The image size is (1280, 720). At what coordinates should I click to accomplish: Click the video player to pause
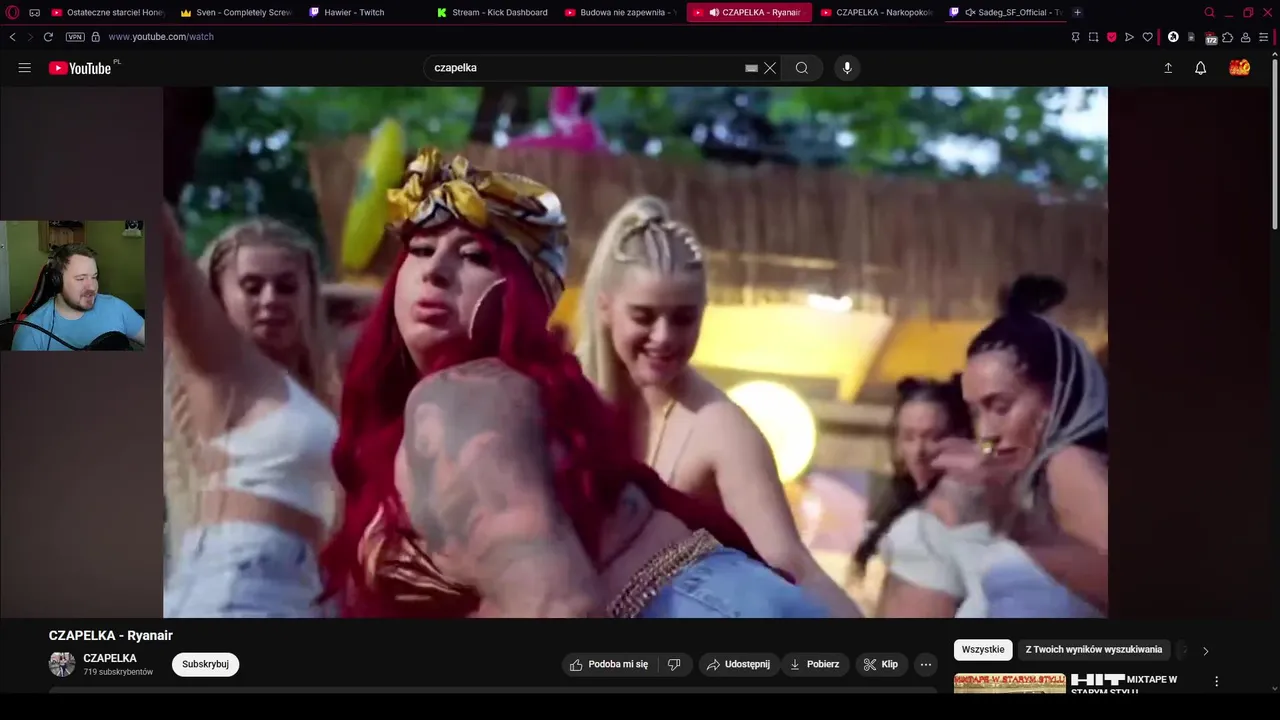pyautogui.click(x=635, y=352)
